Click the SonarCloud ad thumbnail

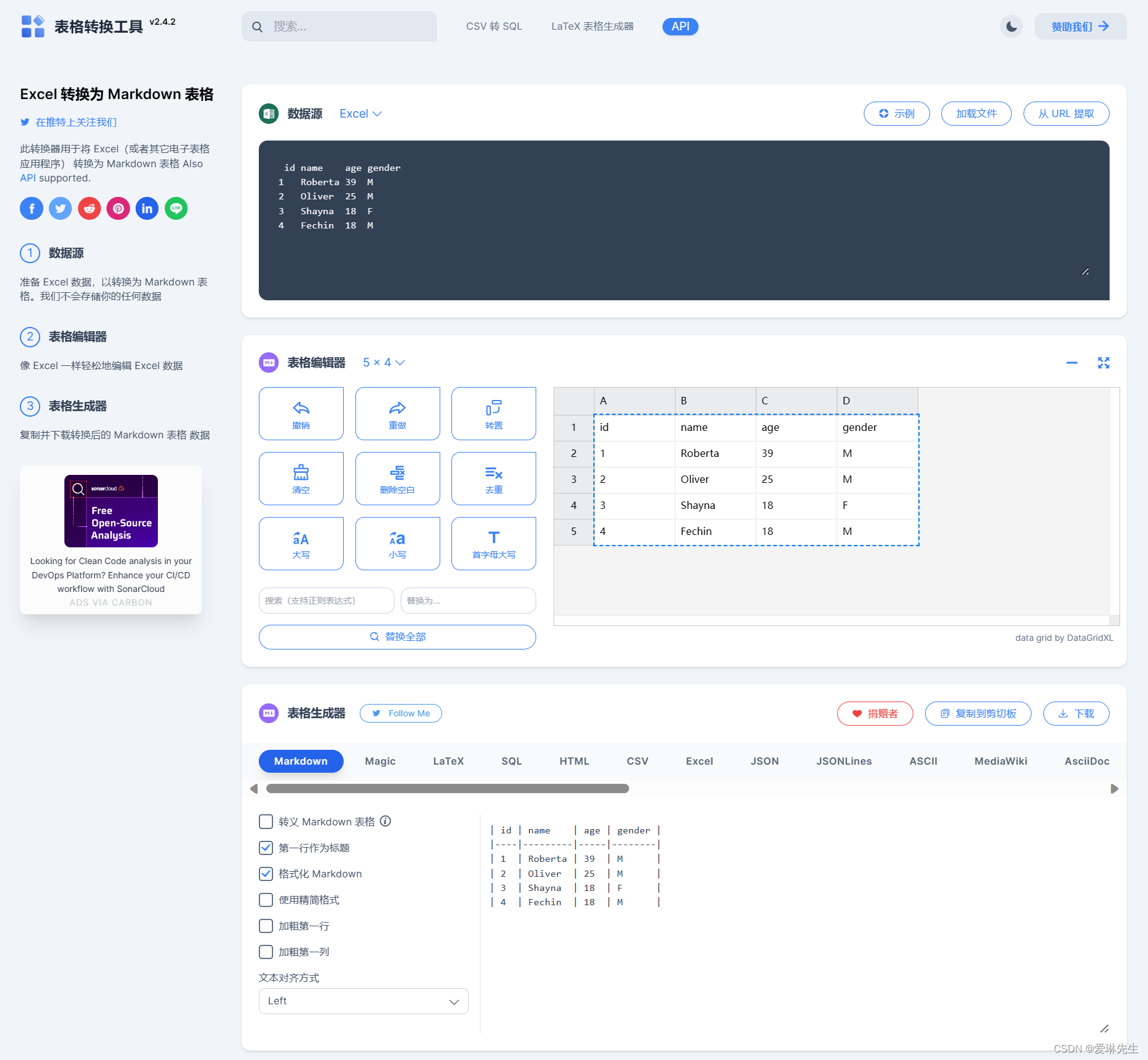pyautogui.click(x=111, y=511)
